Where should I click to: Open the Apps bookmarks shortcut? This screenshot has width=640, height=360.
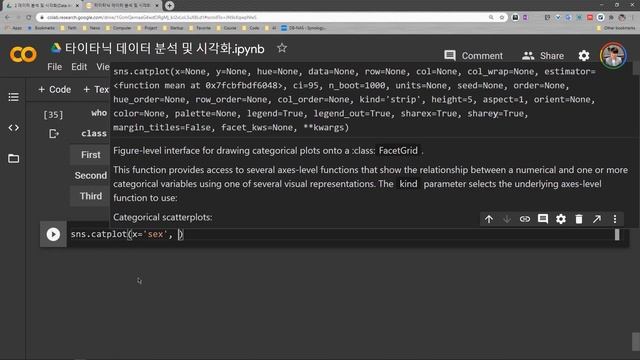pyautogui.click(x=14, y=28)
